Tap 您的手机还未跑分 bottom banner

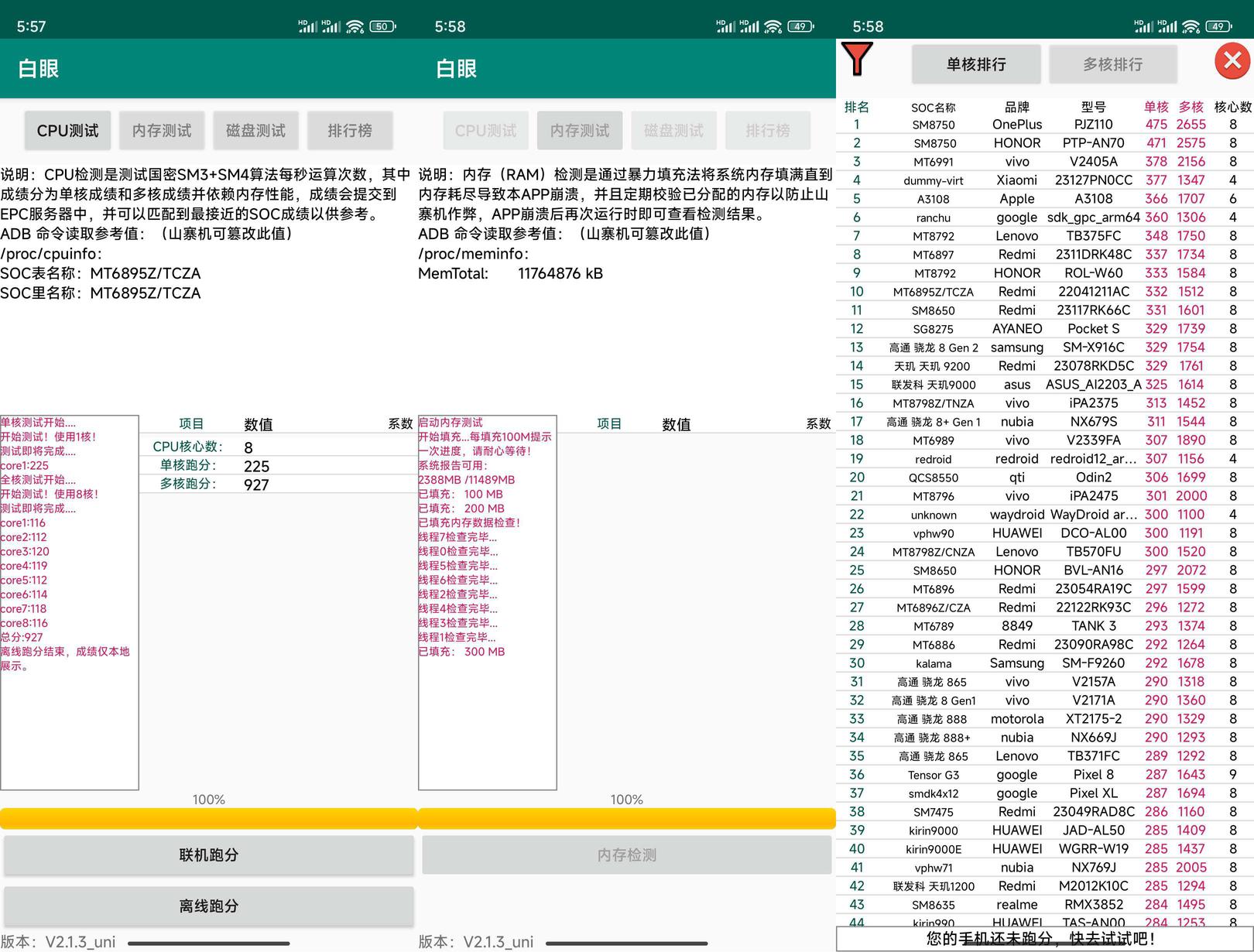(1045, 939)
